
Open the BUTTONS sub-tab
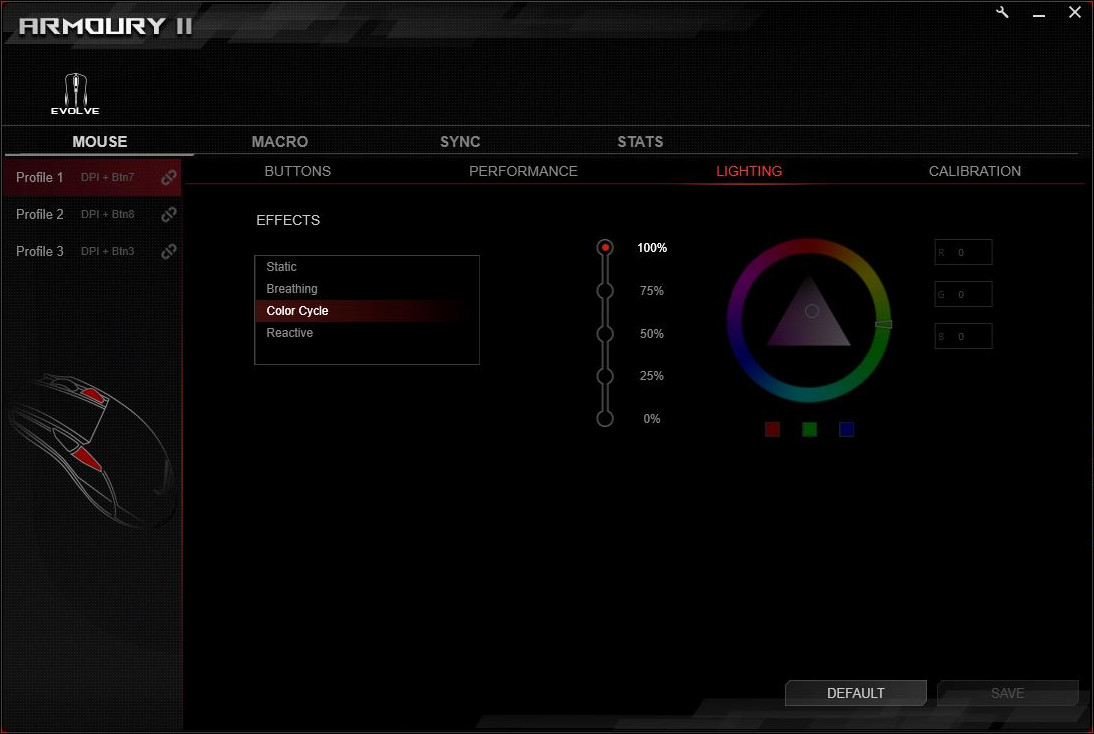point(297,171)
